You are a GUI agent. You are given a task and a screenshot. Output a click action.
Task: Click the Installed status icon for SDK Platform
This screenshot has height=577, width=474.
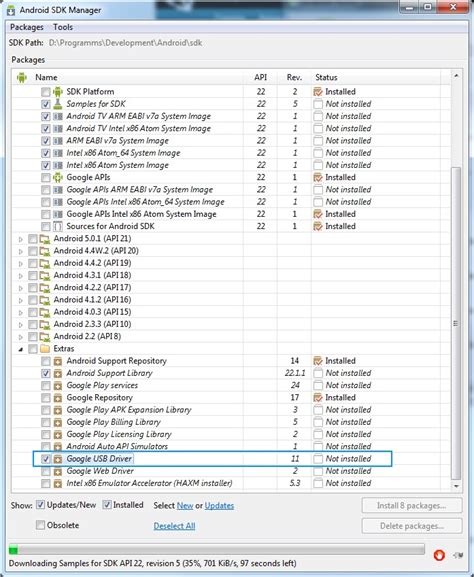click(x=318, y=92)
